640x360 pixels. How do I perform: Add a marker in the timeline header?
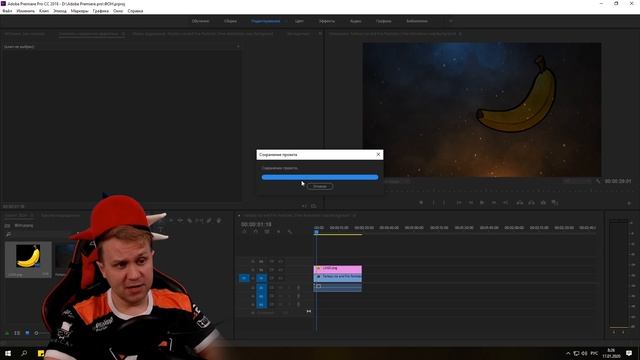(x=278, y=232)
